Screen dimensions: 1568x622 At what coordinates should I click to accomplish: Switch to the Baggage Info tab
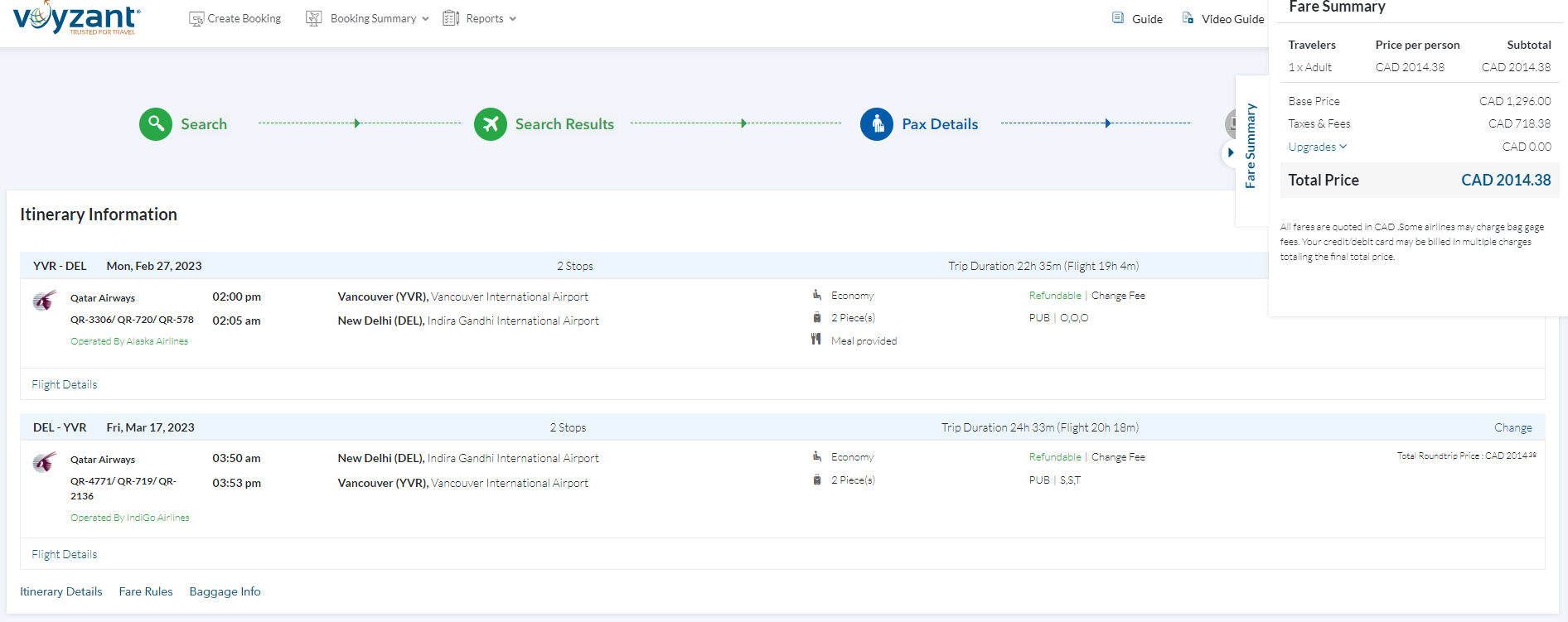tap(225, 591)
